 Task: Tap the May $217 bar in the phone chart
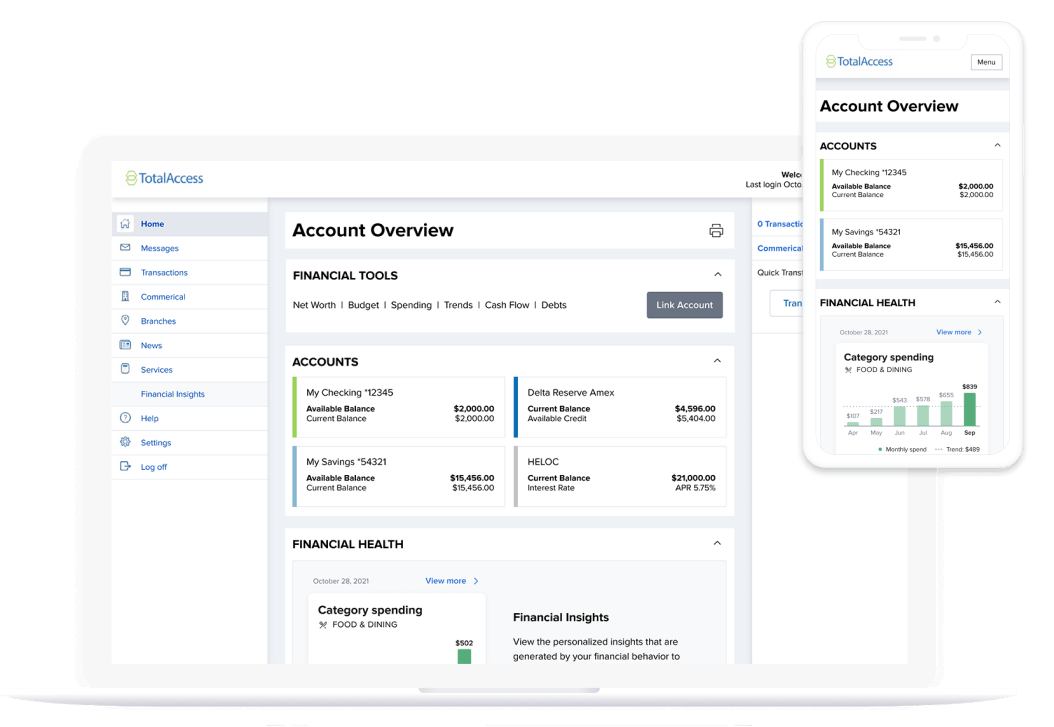tap(876, 422)
